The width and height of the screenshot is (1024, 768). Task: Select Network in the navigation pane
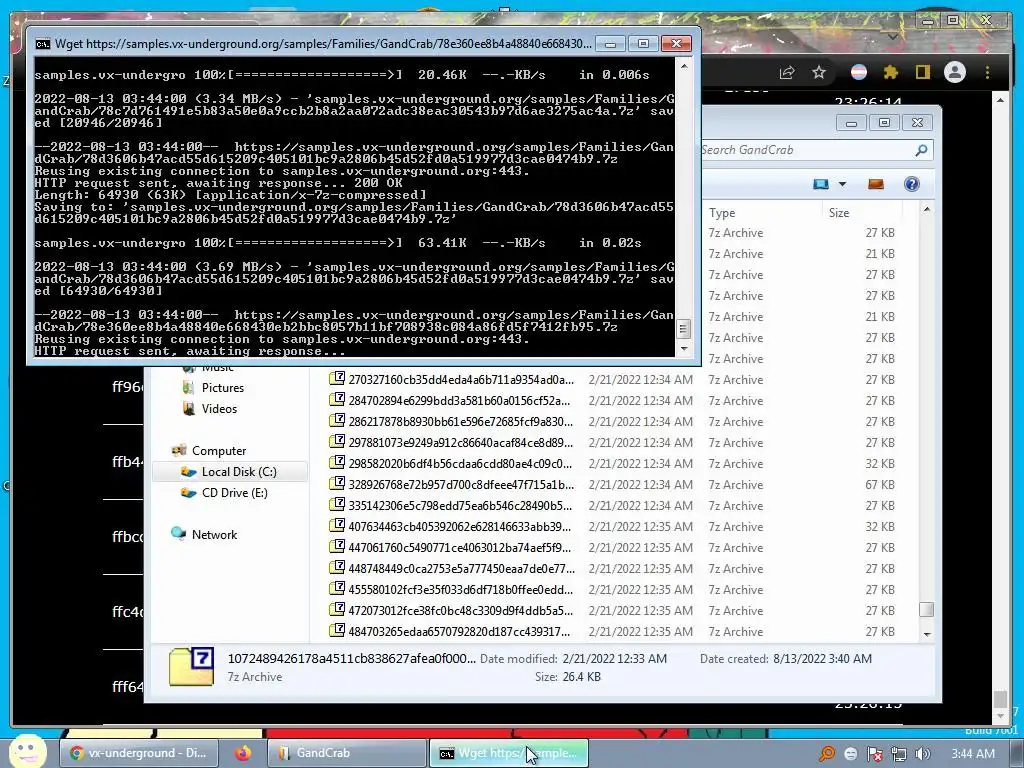click(x=214, y=535)
